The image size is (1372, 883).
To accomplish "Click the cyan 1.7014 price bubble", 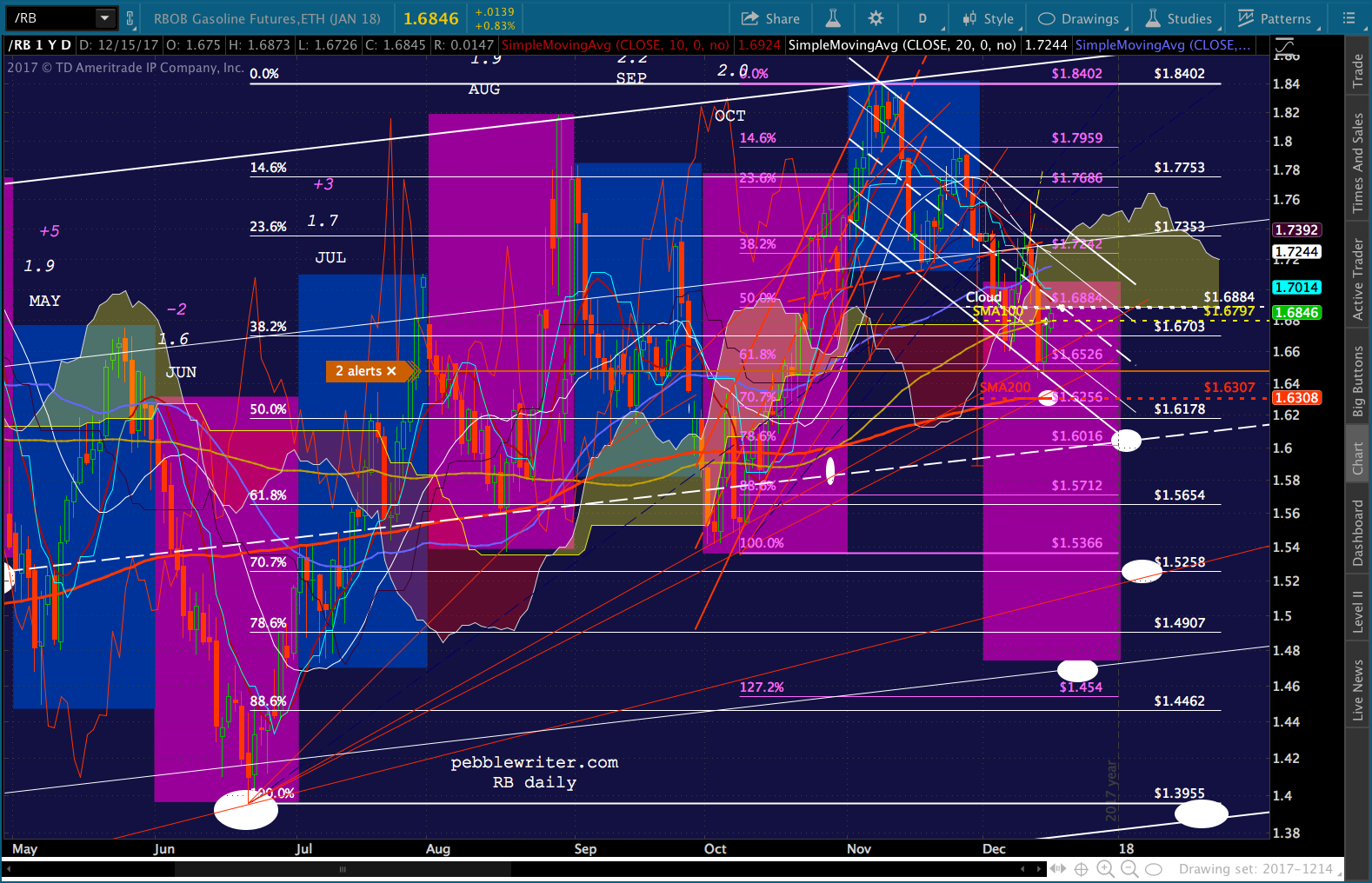I will pyautogui.click(x=1296, y=288).
